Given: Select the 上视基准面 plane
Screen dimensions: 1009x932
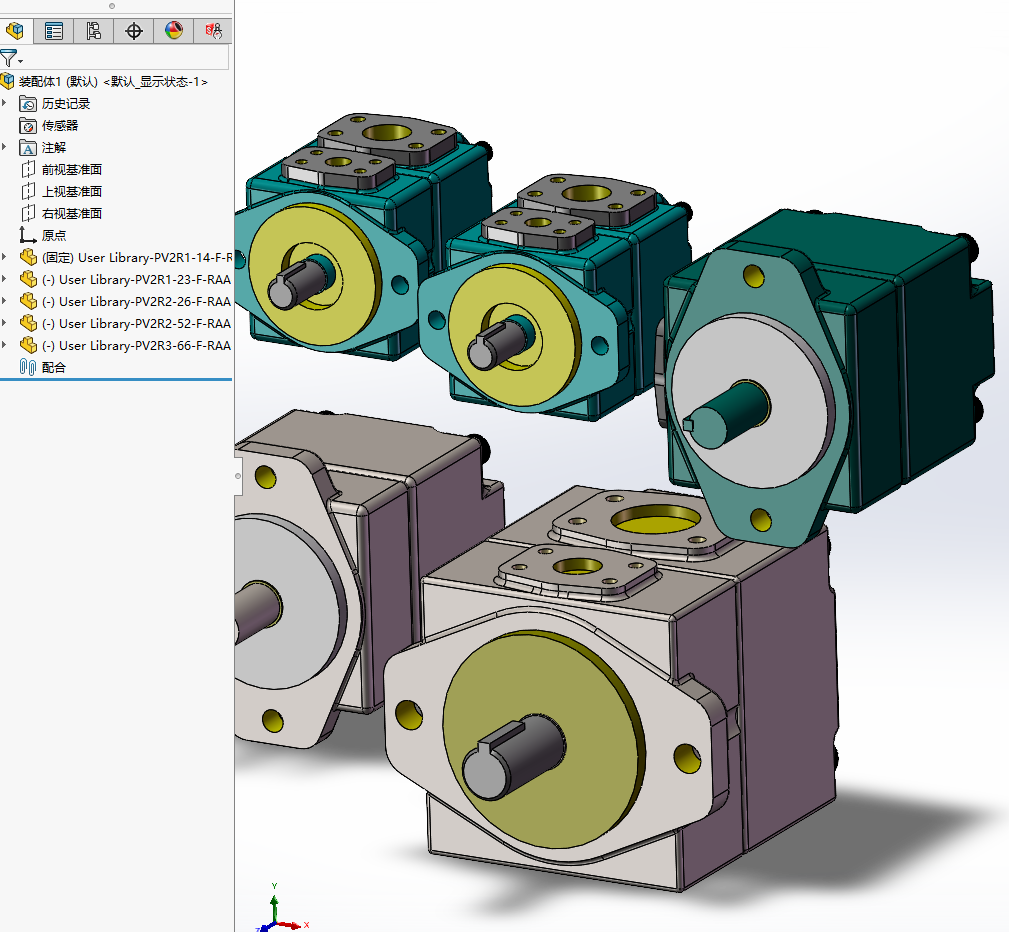Looking at the screenshot, I should tap(72, 191).
